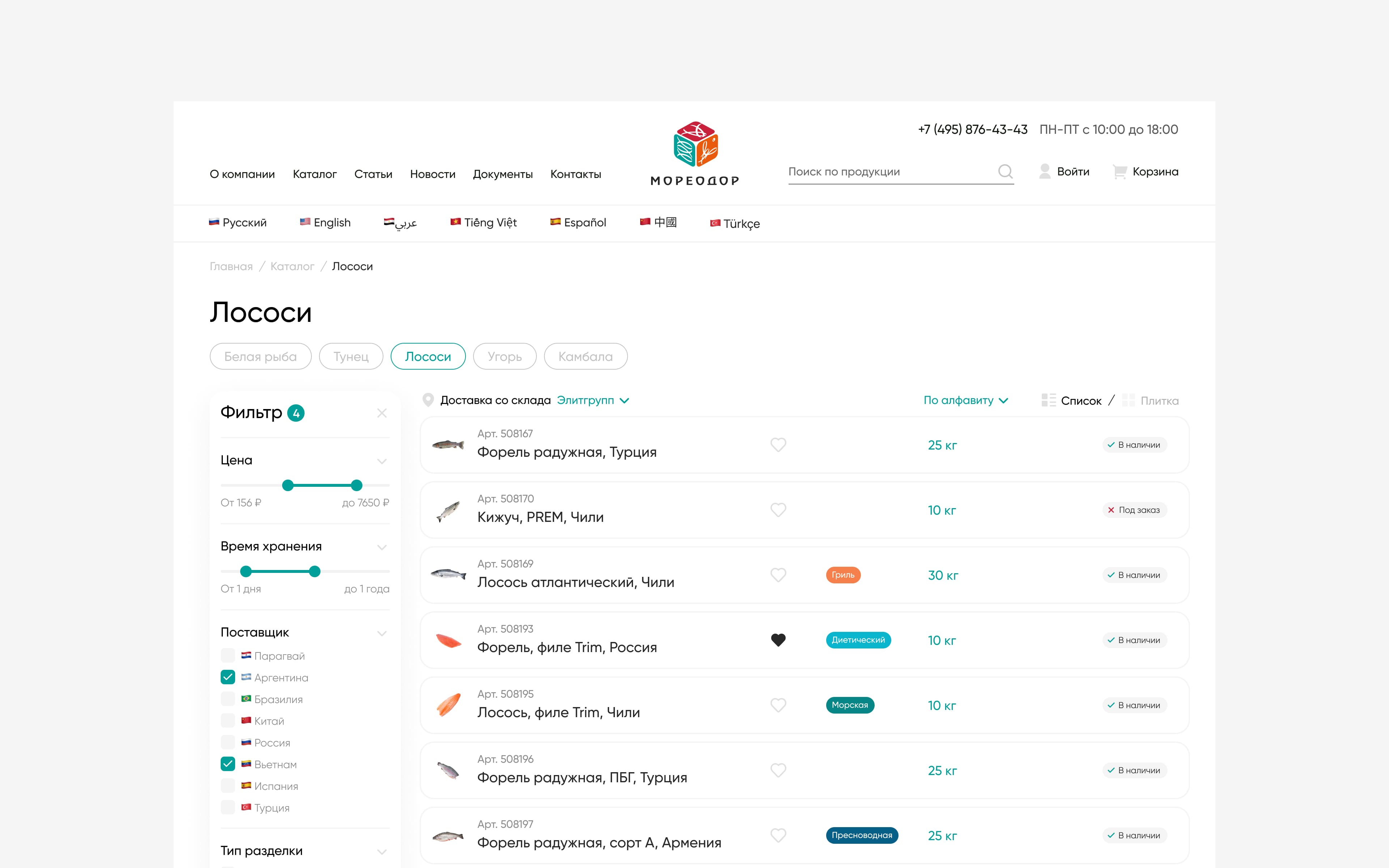Click the warehouse location pin icon
The width and height of the screenshot is (1389, 868).
(428, 400)
